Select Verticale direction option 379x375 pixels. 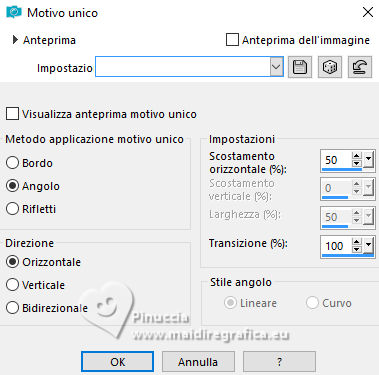pos(12,285)
